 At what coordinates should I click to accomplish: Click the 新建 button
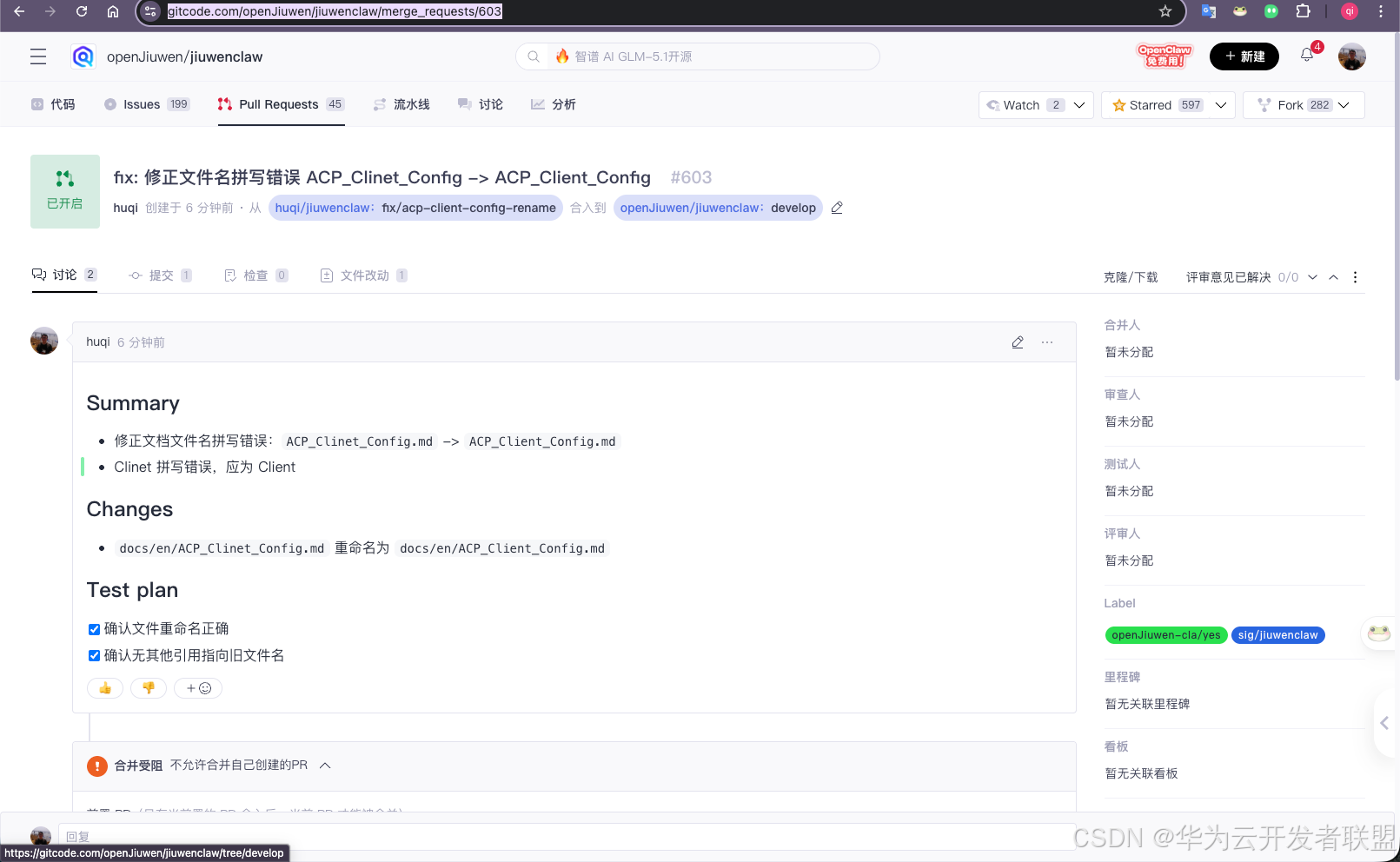tap(1244, 56)
